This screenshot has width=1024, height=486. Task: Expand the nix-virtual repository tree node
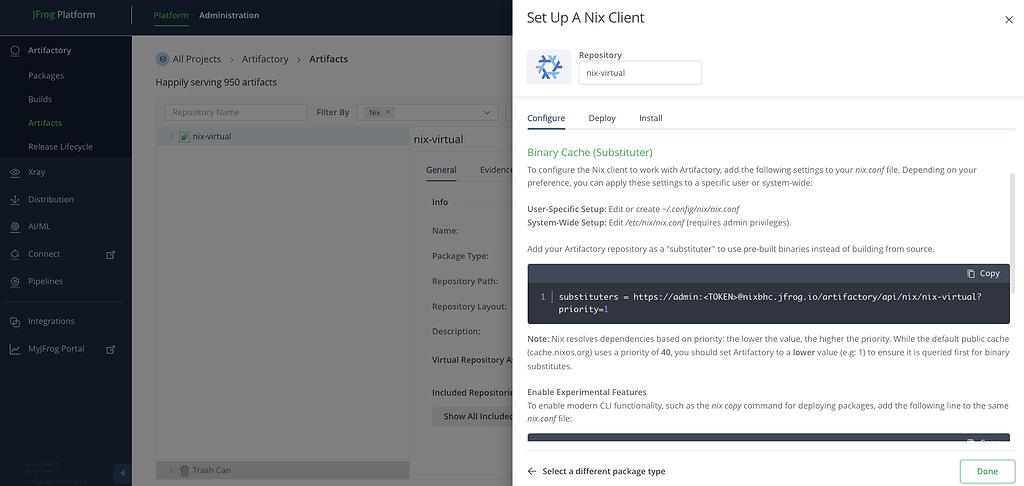coord(171,136)
